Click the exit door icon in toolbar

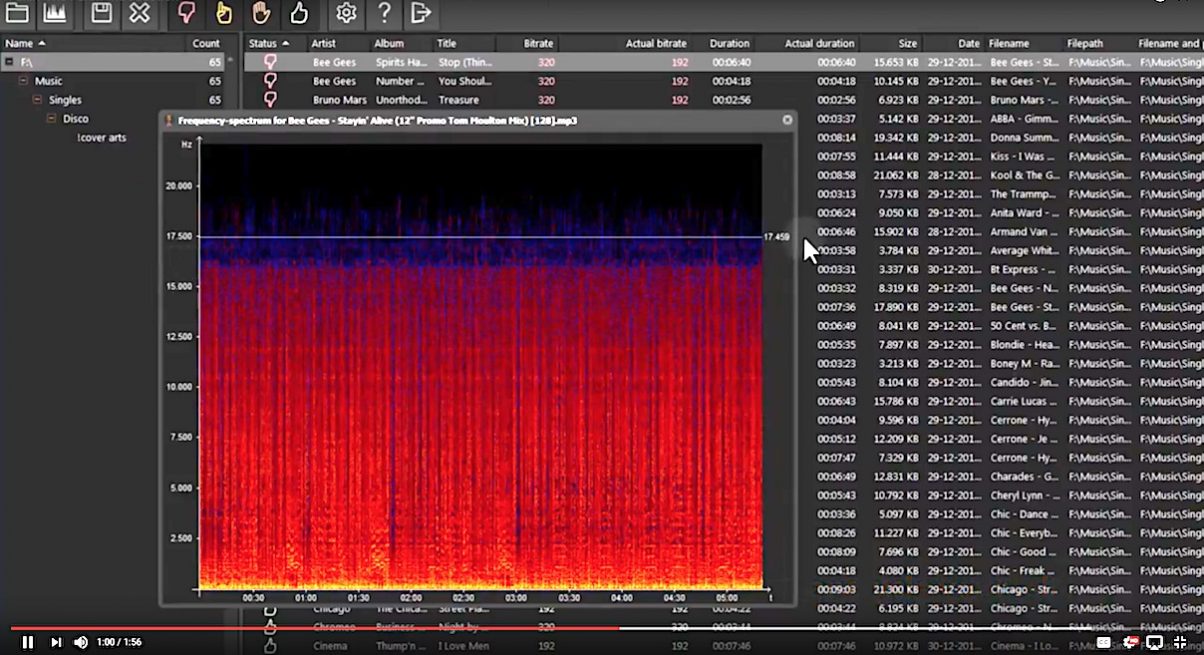pyautogui.click(x=421, y=13)
